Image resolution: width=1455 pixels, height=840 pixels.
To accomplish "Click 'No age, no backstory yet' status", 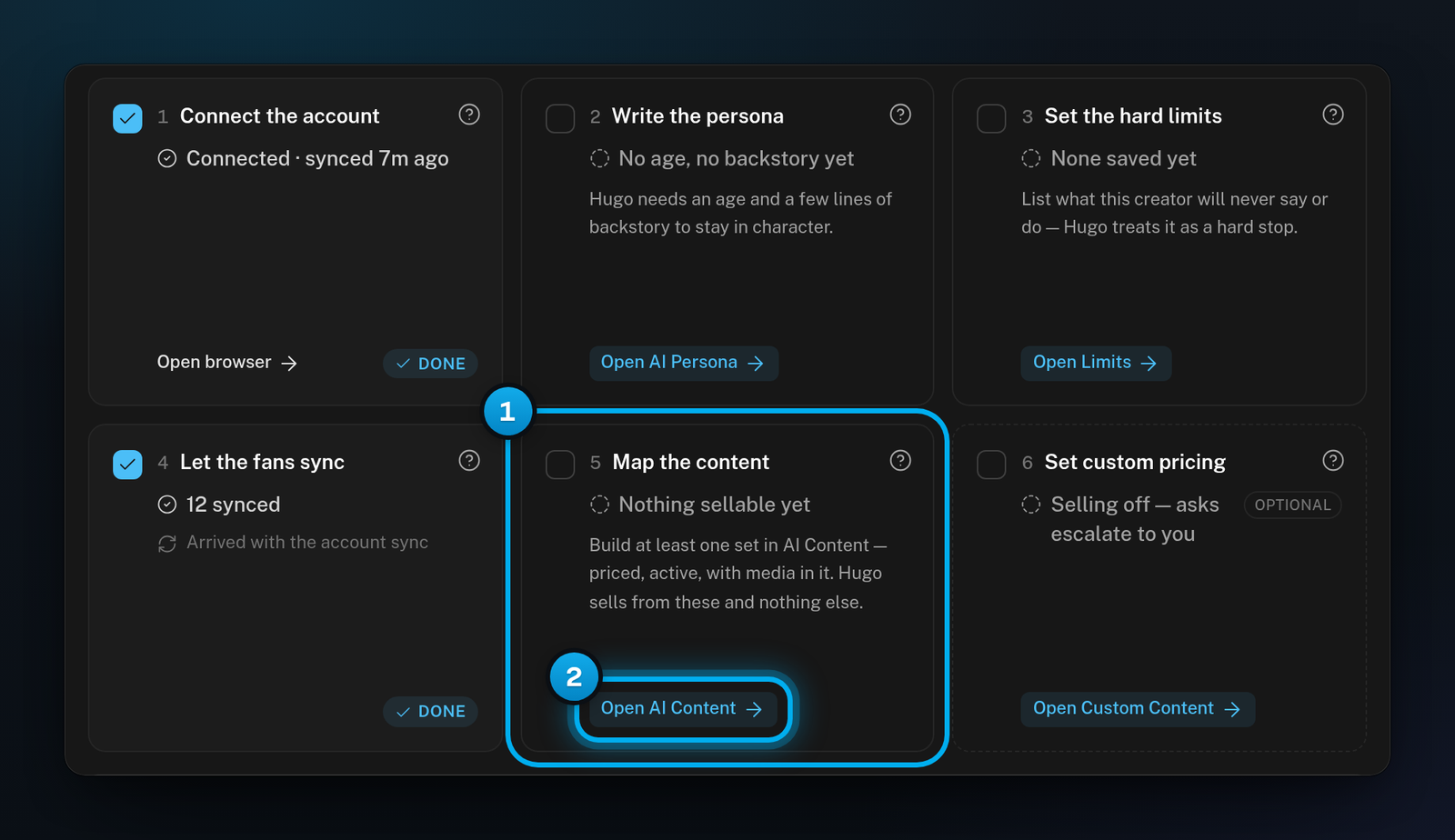I will (737, 159).
